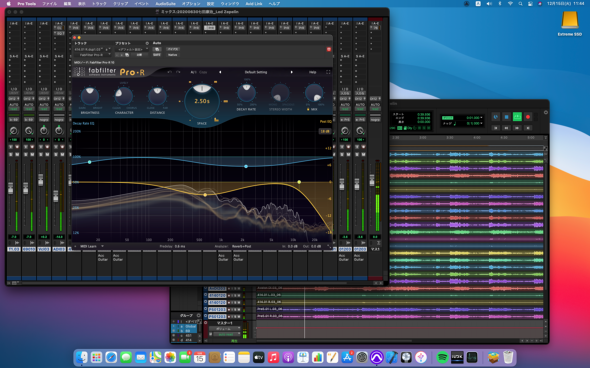Viewport: 590px width, 368px height.
Task: Click the Help button in Pro-R
Action: coord(313,72)
